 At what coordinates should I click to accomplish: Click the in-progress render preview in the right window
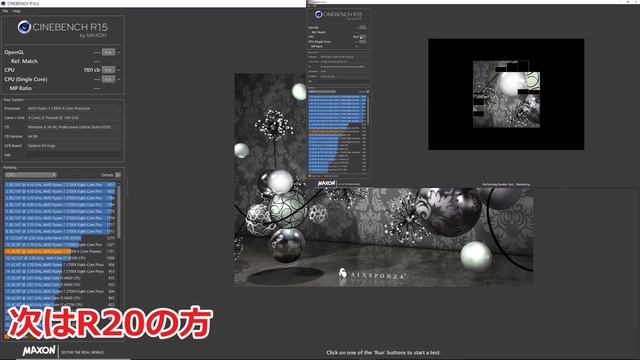point(506,94)
